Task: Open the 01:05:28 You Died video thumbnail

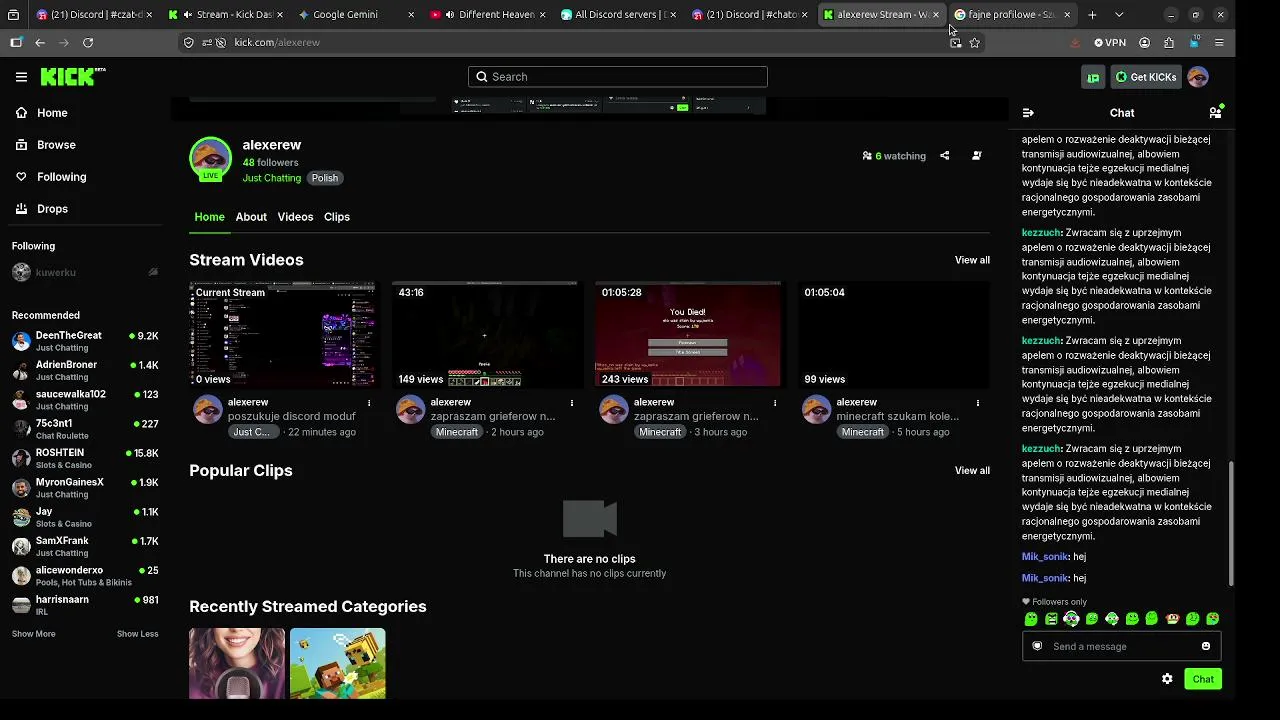Action: click(x=688, y=334)
